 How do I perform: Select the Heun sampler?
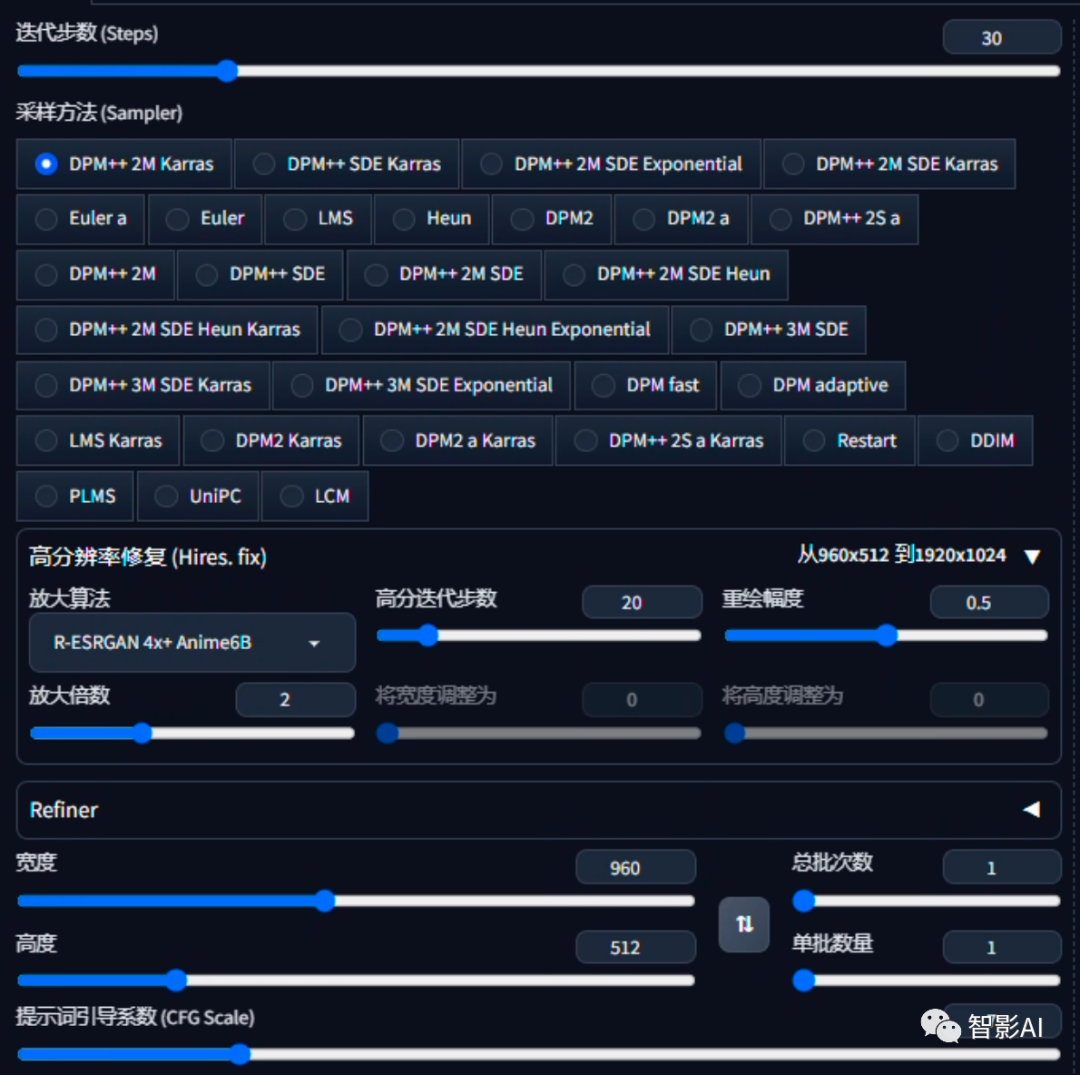coord(431,219)
